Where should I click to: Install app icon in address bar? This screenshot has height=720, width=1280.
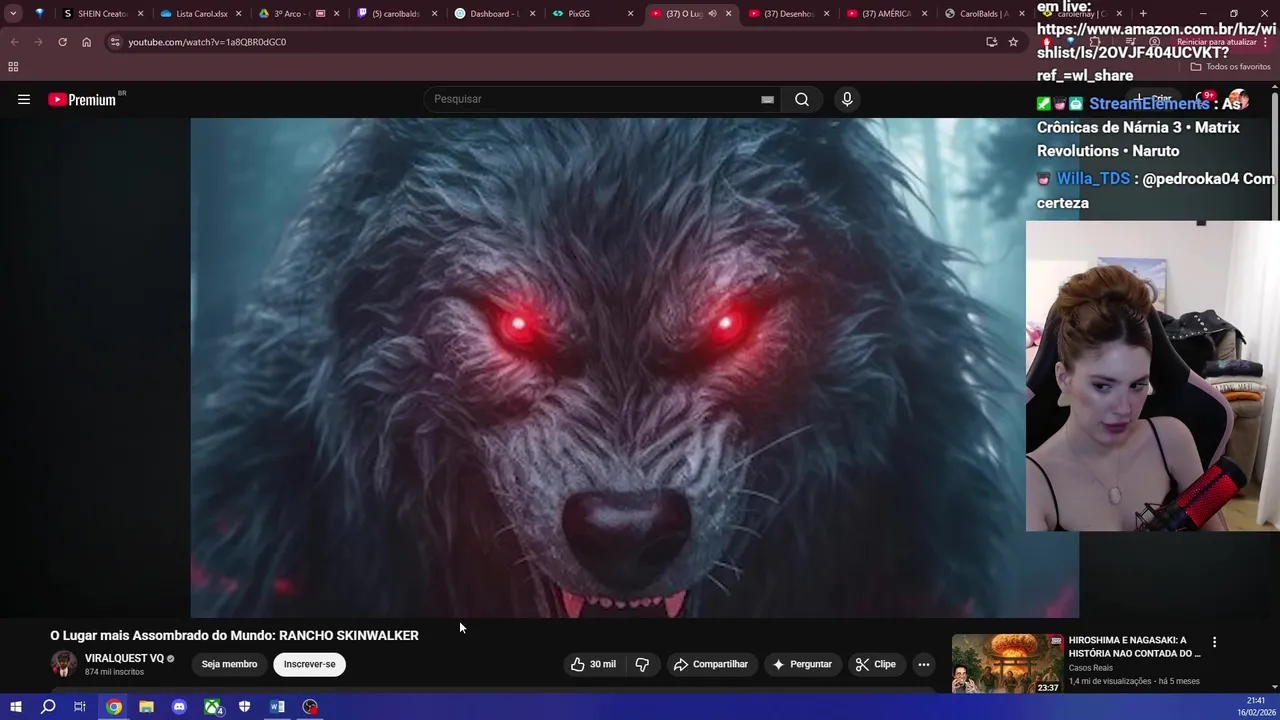pos(991,42)
